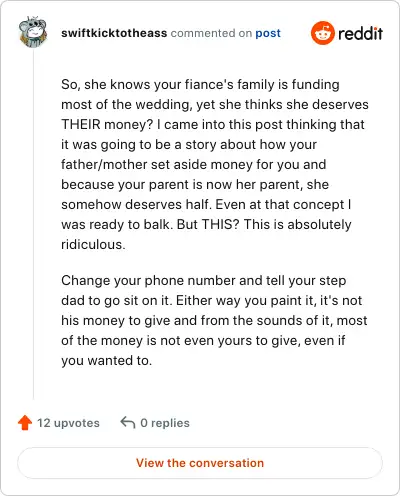Click the word "THEIR" in the comment

click(x=81, y=124)
